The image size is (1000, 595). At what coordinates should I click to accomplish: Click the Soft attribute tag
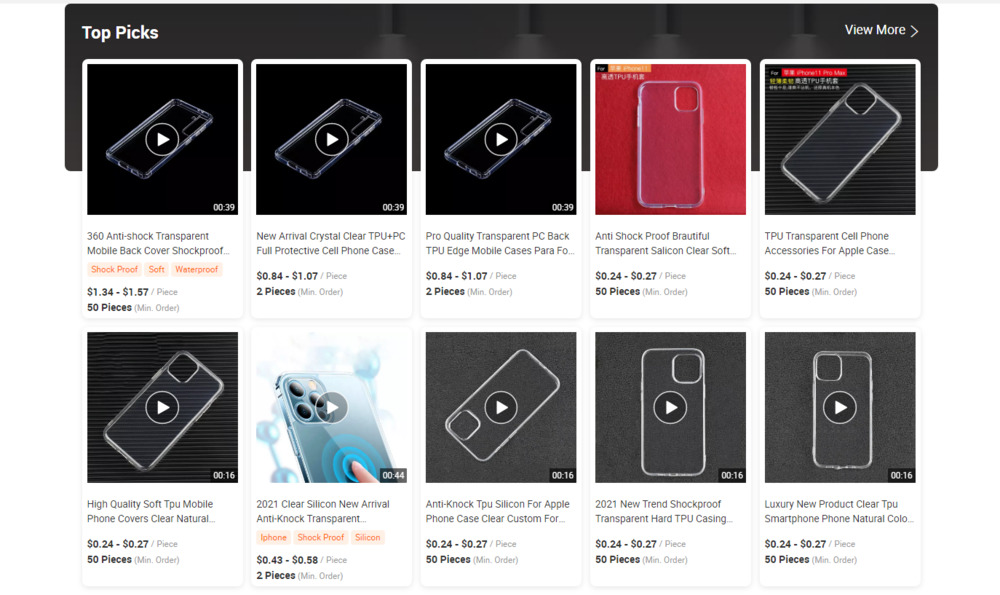point(156,270)
